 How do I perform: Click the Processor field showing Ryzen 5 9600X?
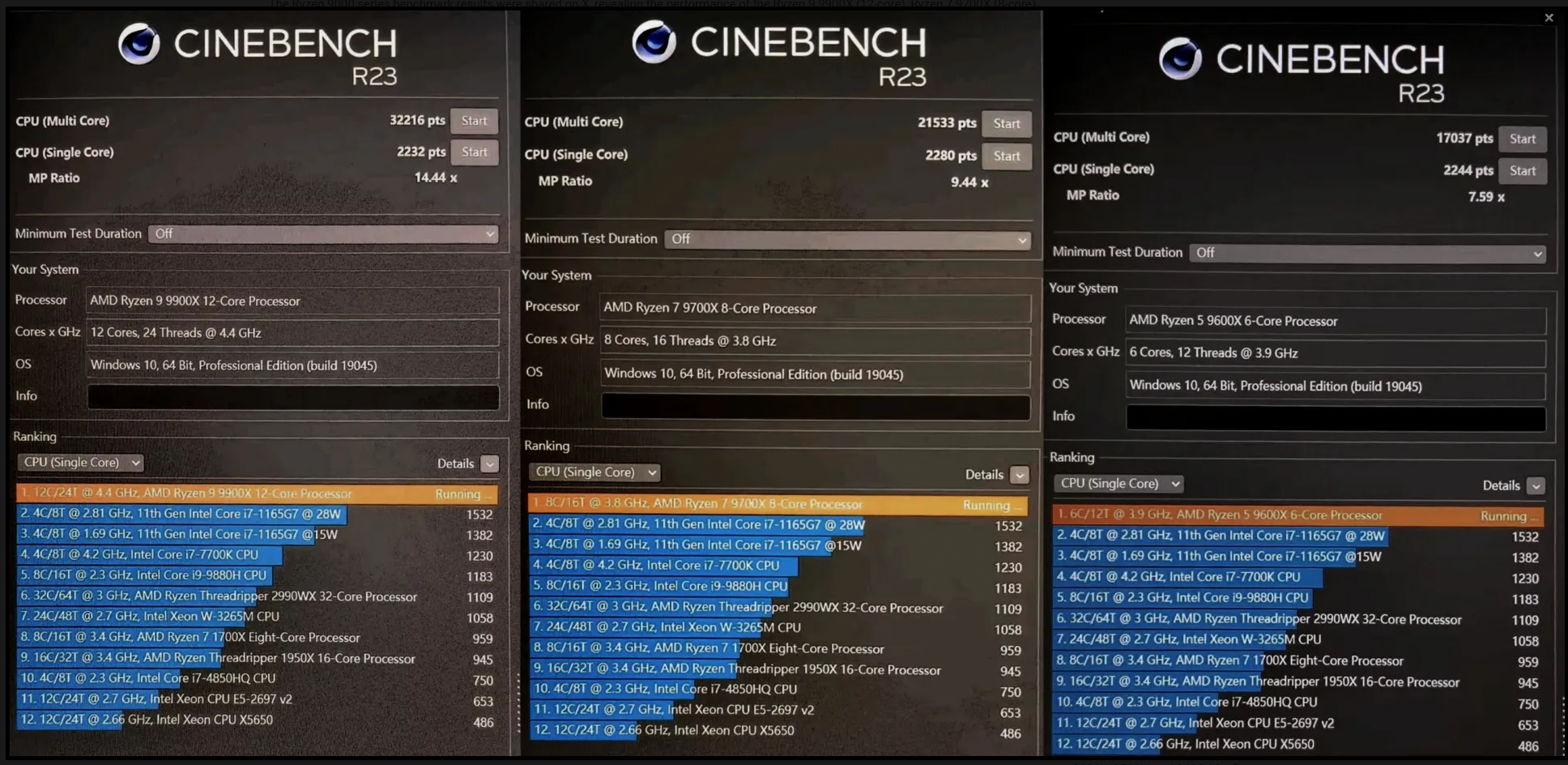point(1336,320)
